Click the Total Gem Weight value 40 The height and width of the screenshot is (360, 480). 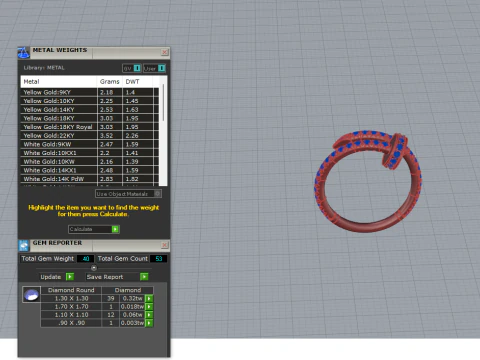coord(86,259)
